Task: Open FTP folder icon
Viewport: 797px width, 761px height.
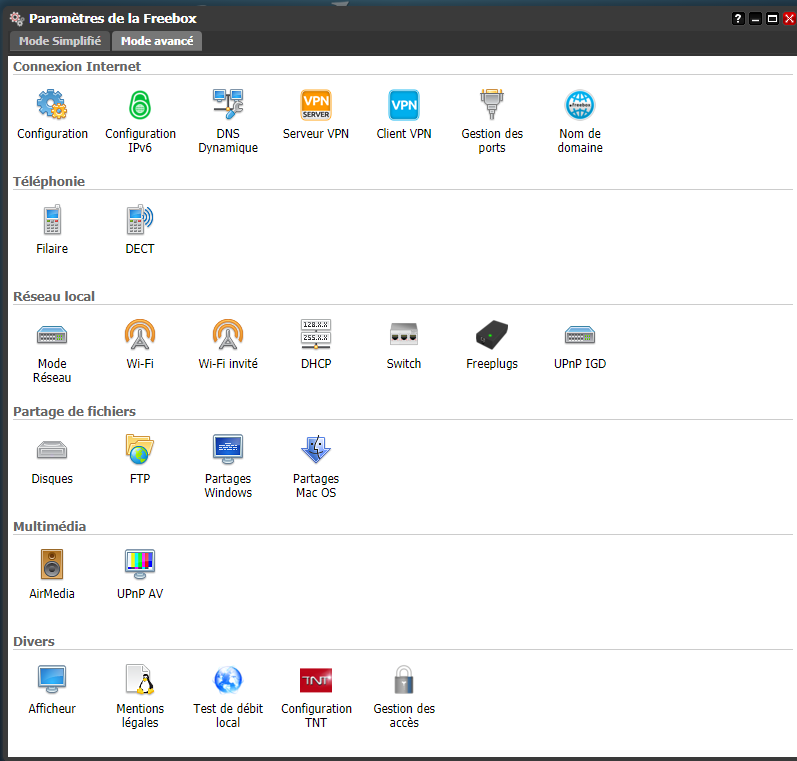Action: point(140,449)
